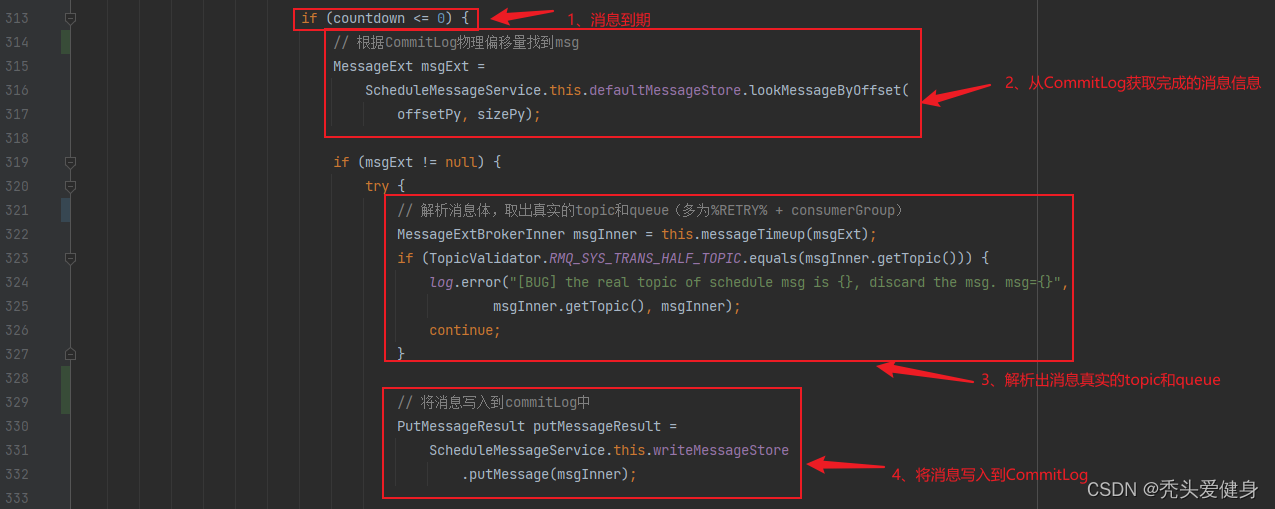This screenshot has height=509, width=1275.
Task: Click the error method call on line 324
Action: click(481, 282)
